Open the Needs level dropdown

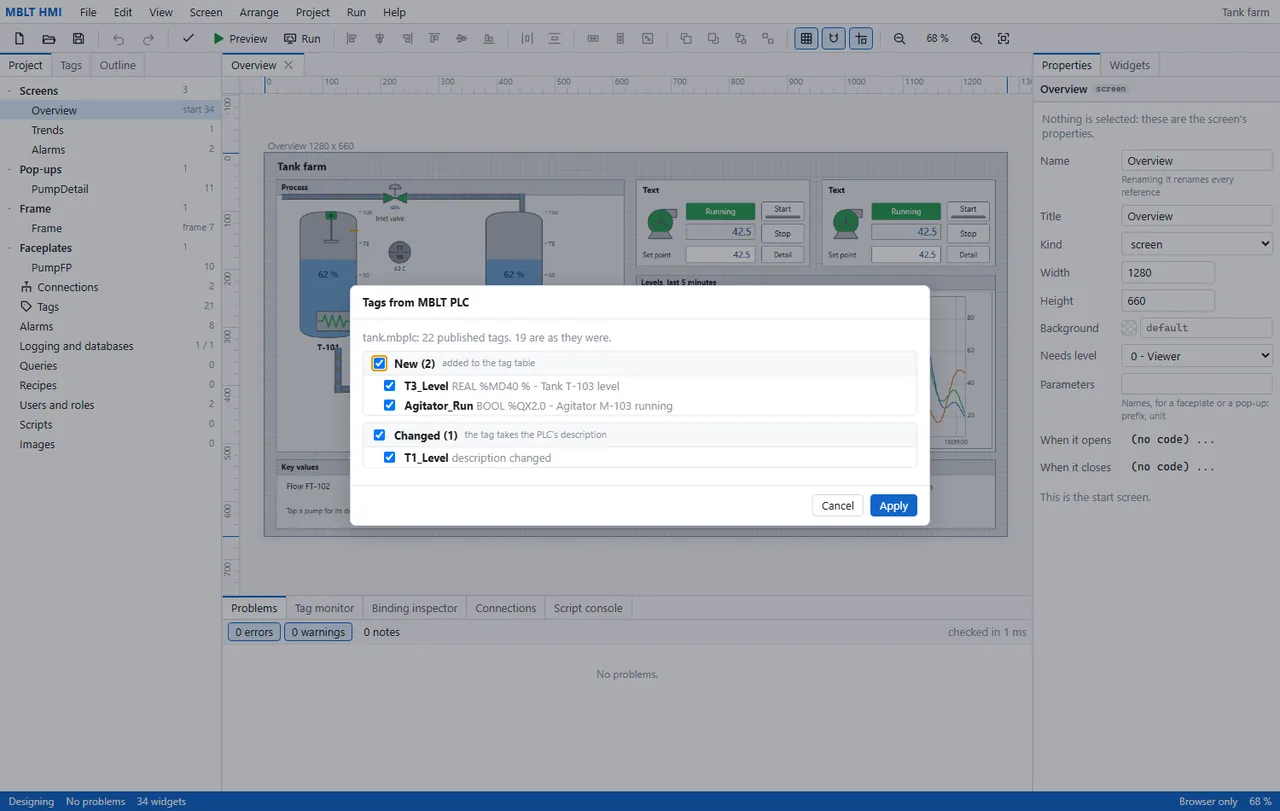coord(1197,356)
